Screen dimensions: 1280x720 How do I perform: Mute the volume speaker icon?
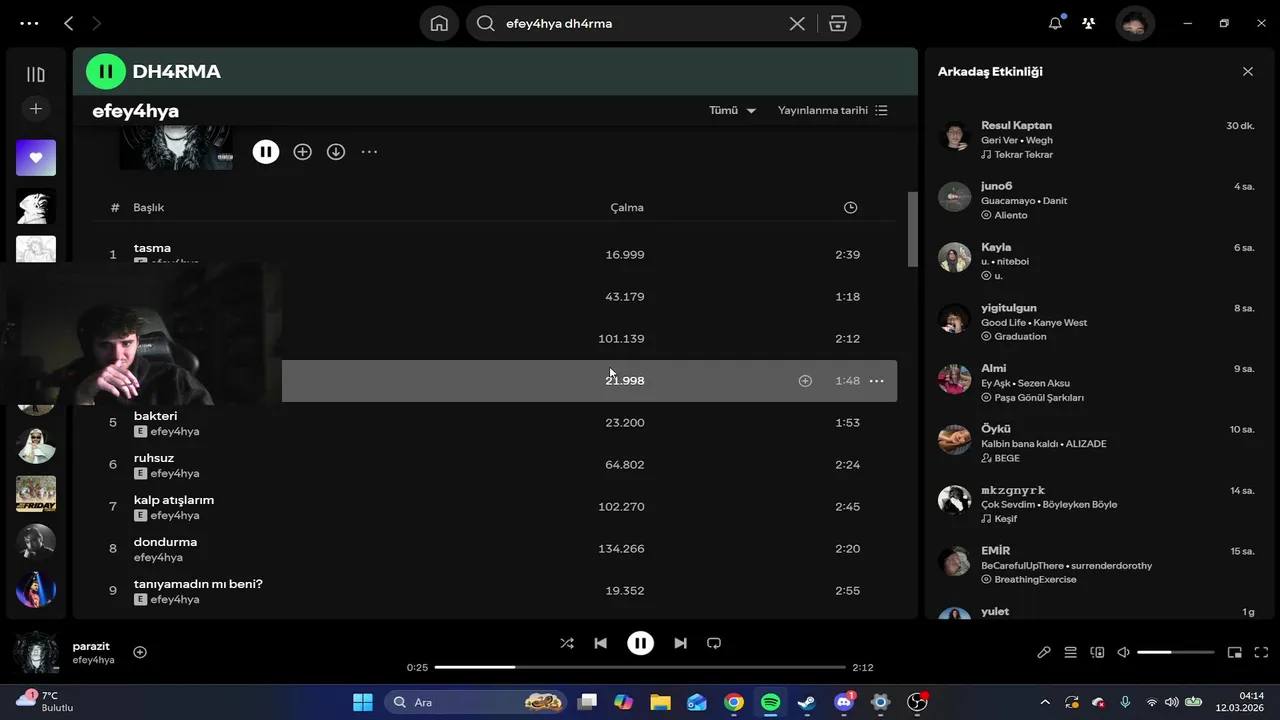tap(1123, 652)
